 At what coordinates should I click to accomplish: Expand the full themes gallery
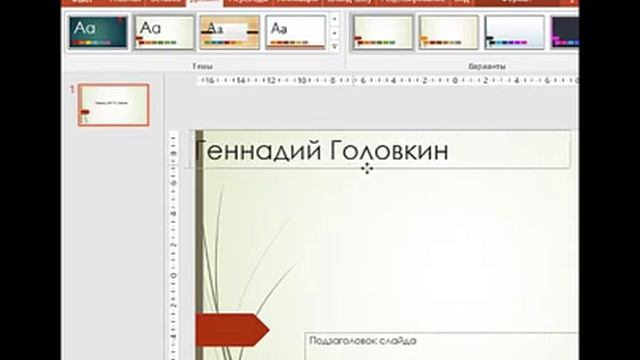click(x=334, y=46)
